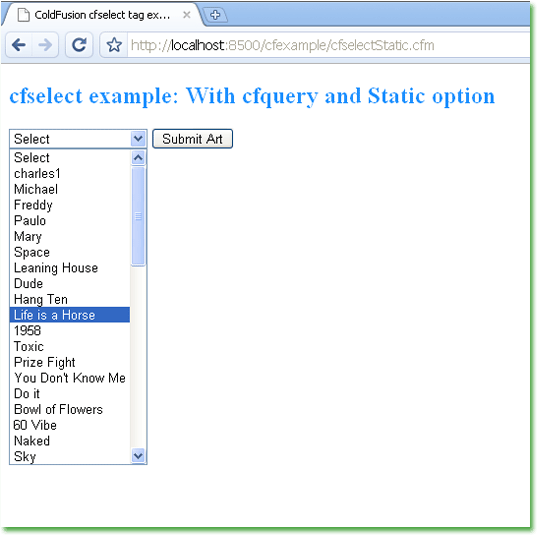The width and height of the screenshot is (538, 535).
Task: Choose 'Mary' from the list
Action: tap(70, 236)
